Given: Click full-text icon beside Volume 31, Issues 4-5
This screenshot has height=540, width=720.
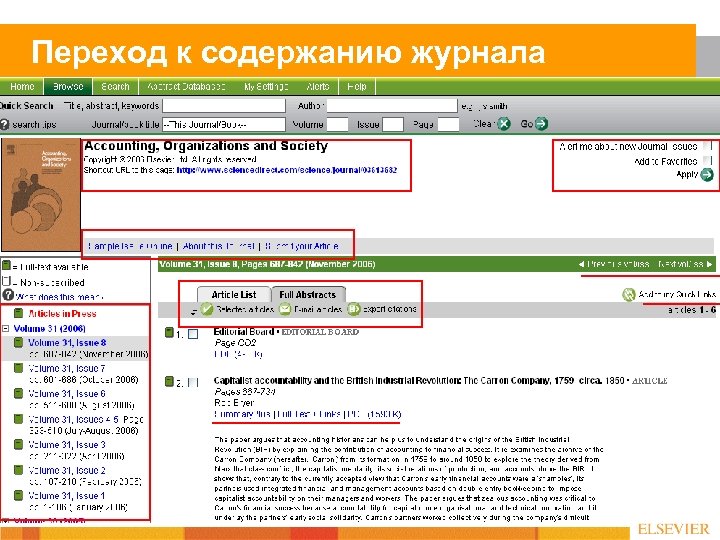Looking at the screenshot, I should pos(18,419).
